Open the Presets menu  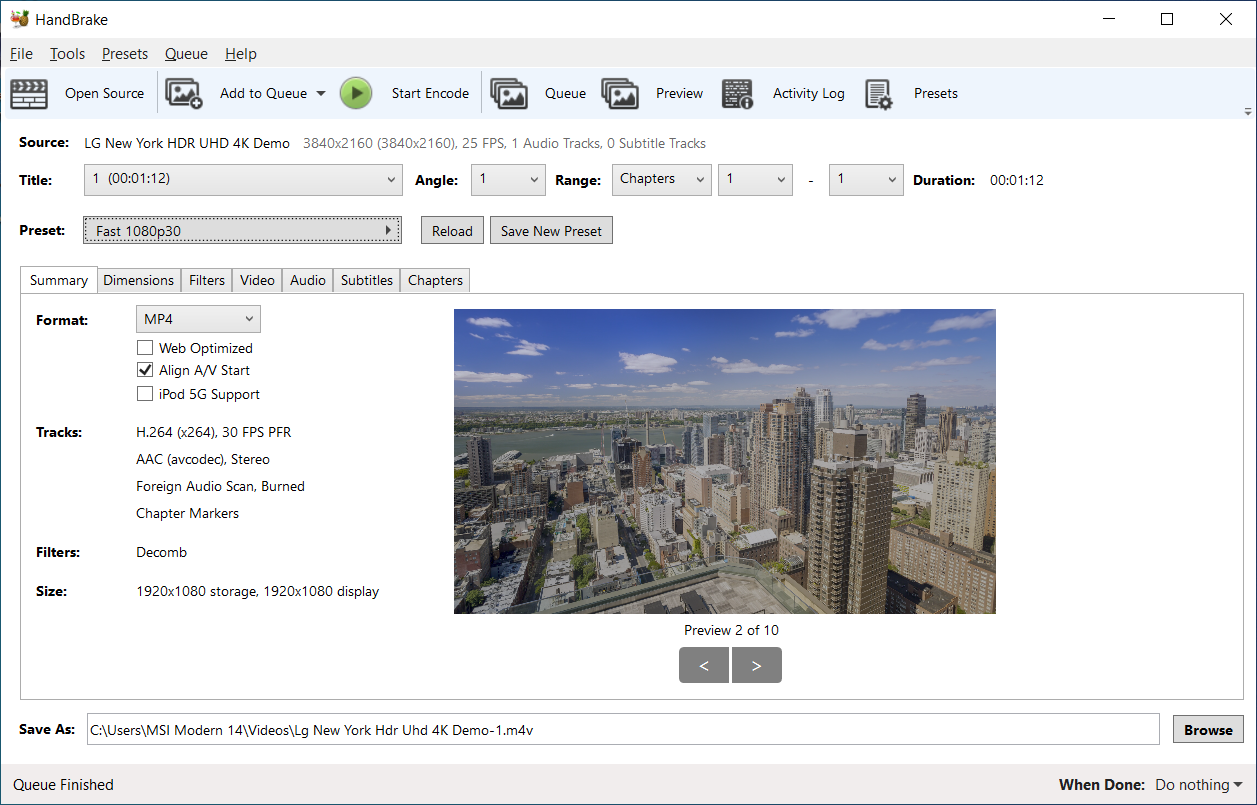click(124, 54)
